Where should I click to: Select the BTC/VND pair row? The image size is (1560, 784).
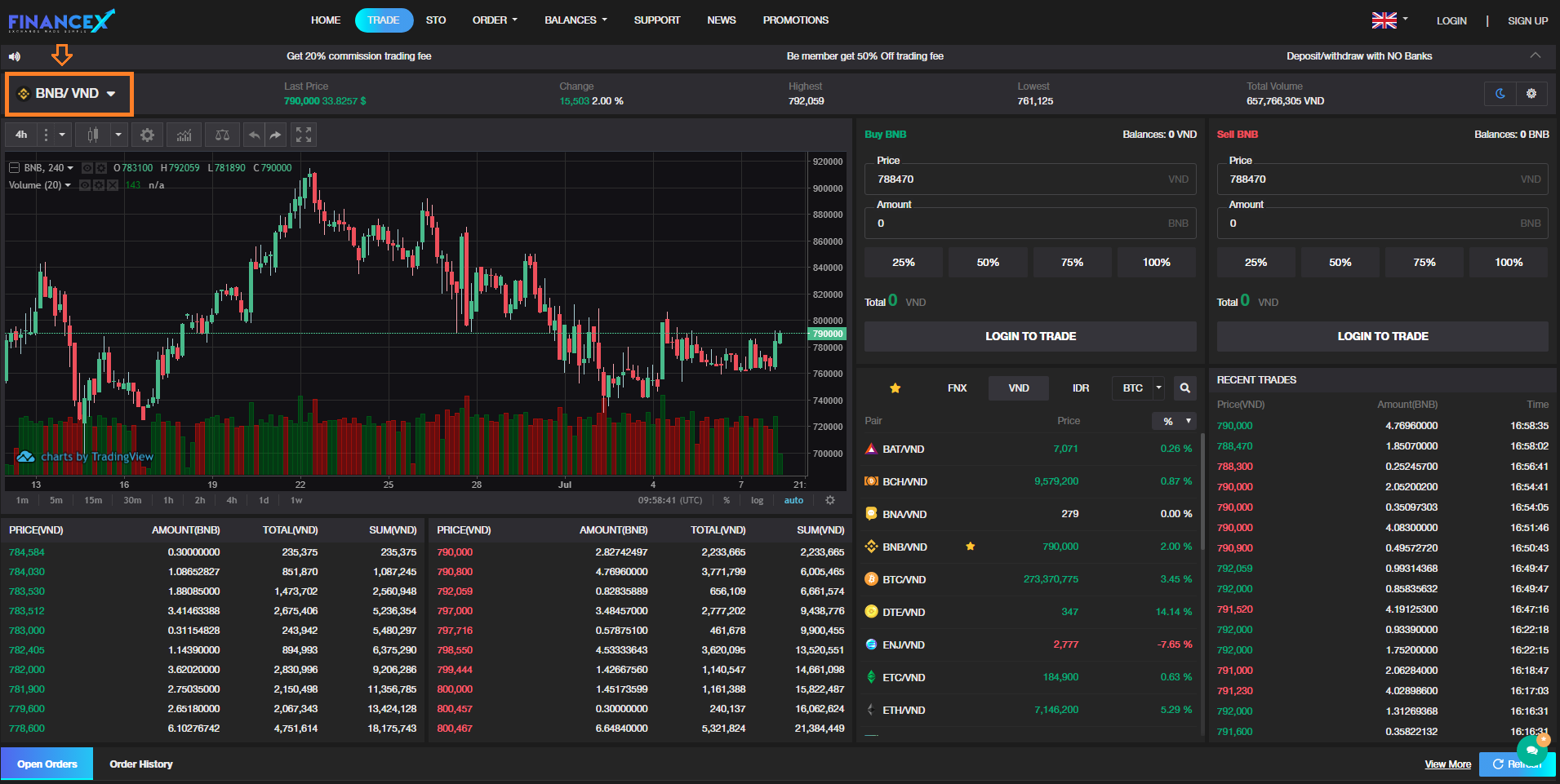1029,579
